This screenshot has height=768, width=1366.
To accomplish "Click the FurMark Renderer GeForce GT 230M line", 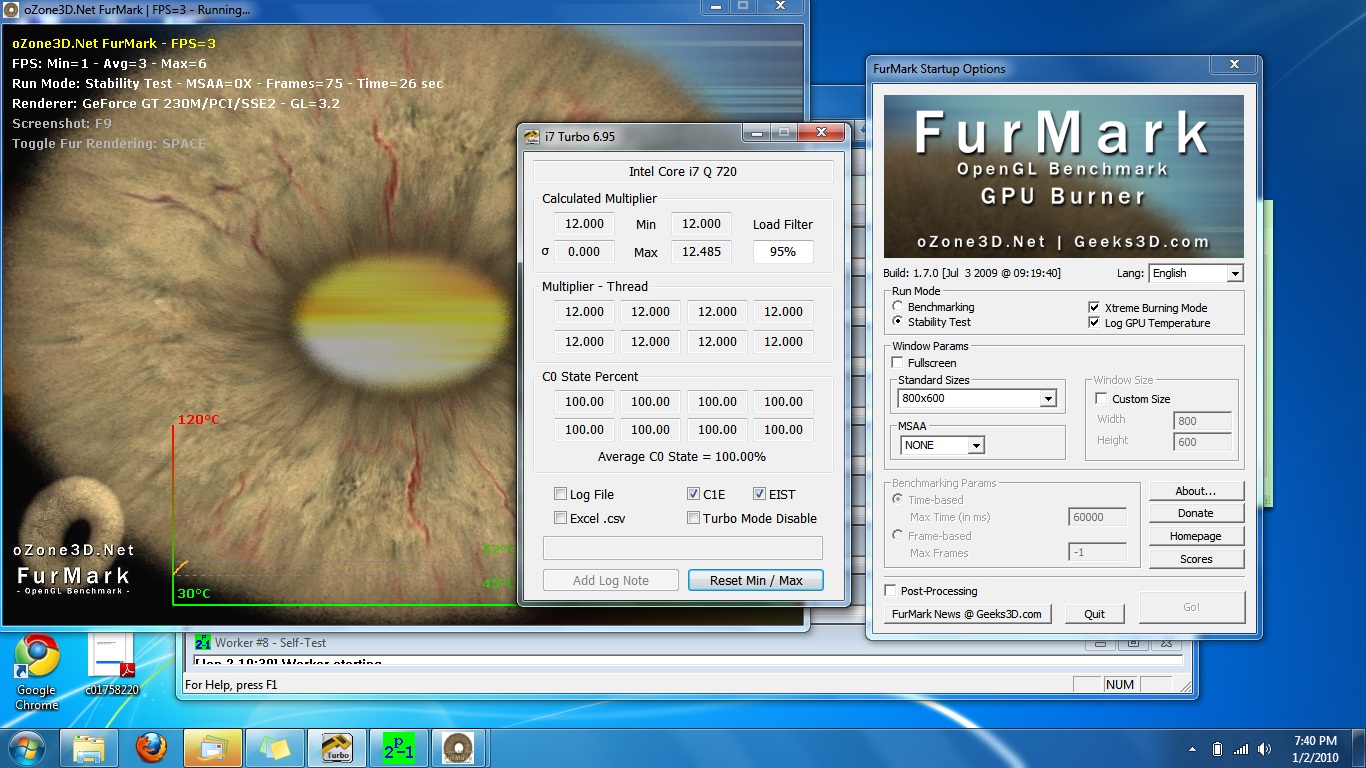I will [x=176, y=103].
